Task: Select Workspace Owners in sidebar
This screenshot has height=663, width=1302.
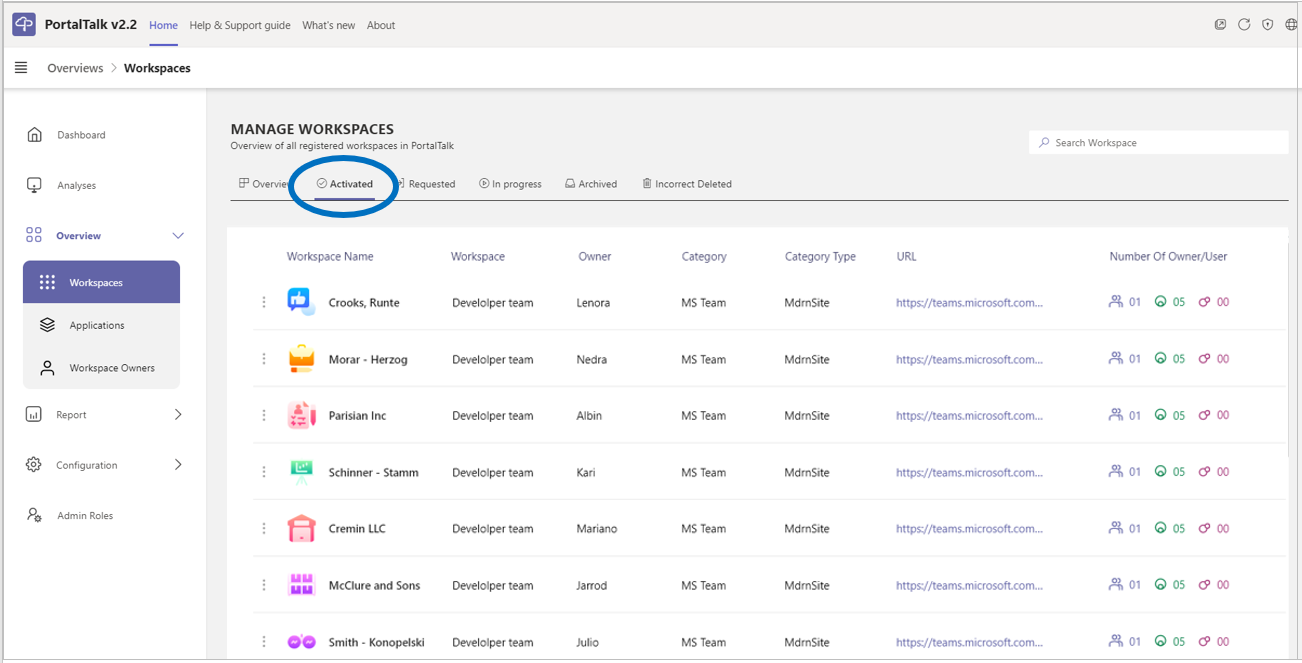Action: pos(111,368)
